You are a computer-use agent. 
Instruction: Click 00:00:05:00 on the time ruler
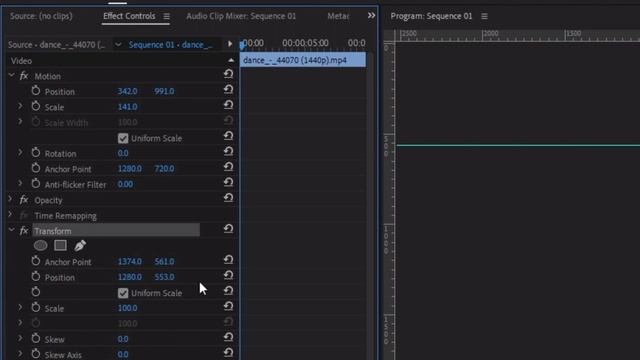305,43
